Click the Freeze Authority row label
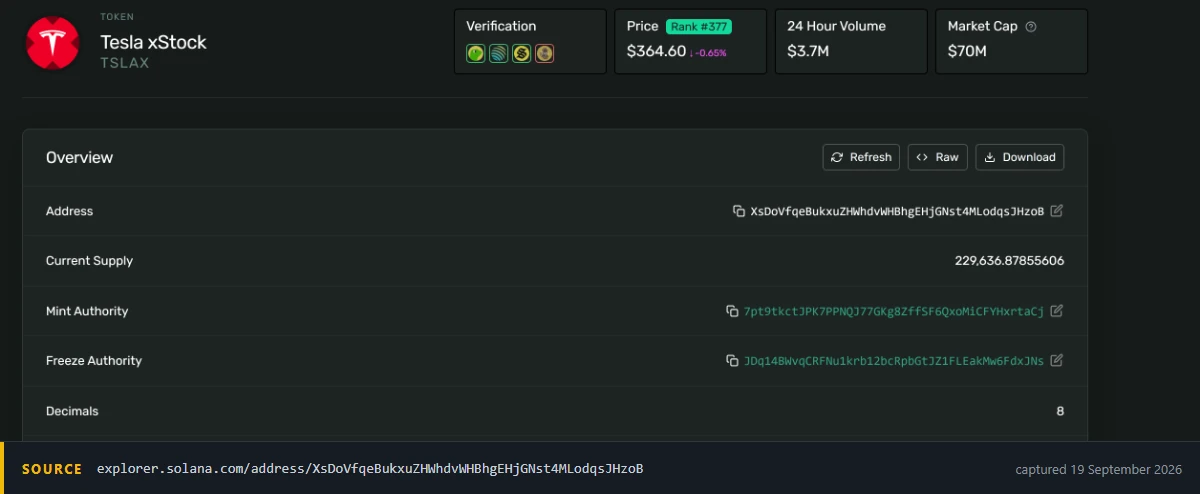The width and height of the screenshot is (1200, 494). [94, 360]
